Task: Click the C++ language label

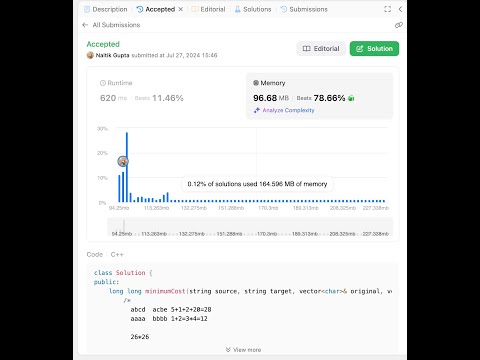Action: pyautogui.click(x=117, y=255)
